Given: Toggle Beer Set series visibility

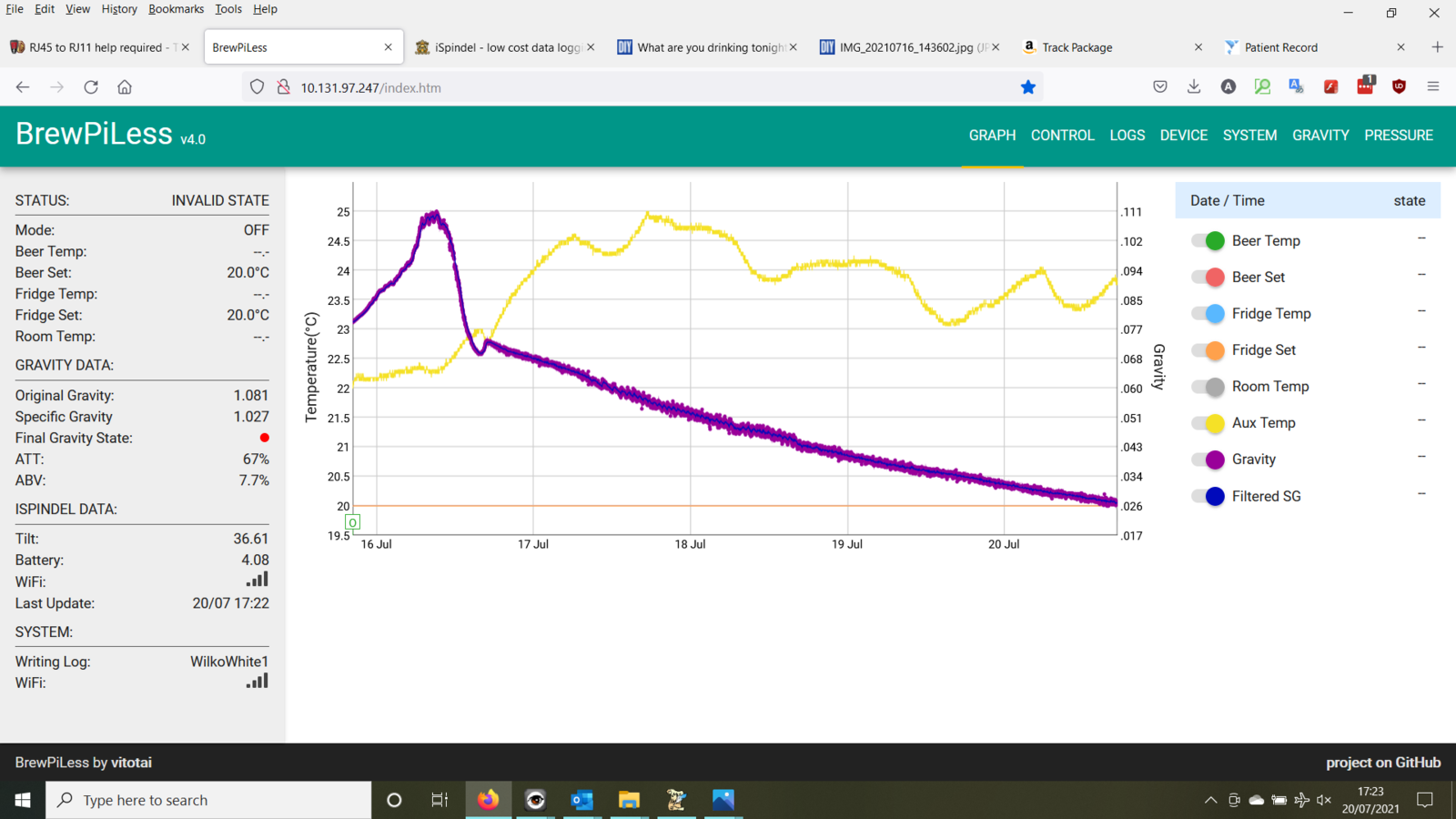Looking at the screenshot, I should click(1208, 278).
